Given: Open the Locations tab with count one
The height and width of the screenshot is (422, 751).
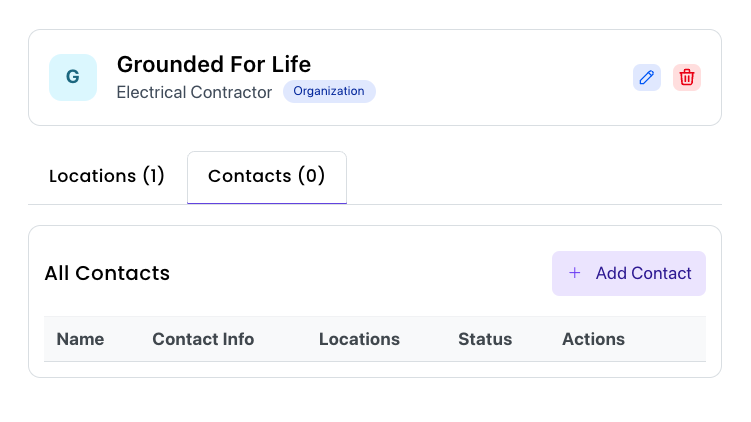Looking at the screenshot, I should (107, 176).
